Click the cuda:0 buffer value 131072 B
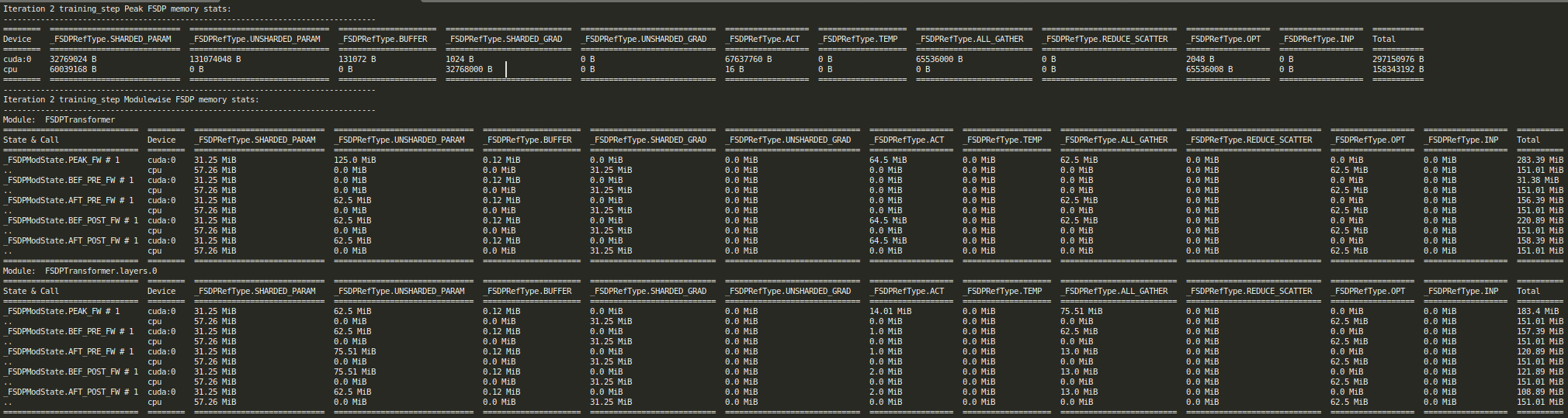The height and width of the screenshot is (418, 1568). (357, 59)
